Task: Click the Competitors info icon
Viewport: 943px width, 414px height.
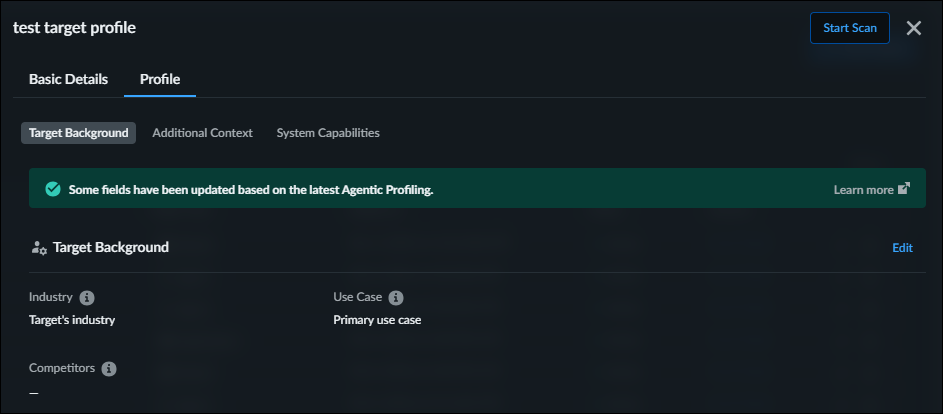Action: [x=109, y=368]
